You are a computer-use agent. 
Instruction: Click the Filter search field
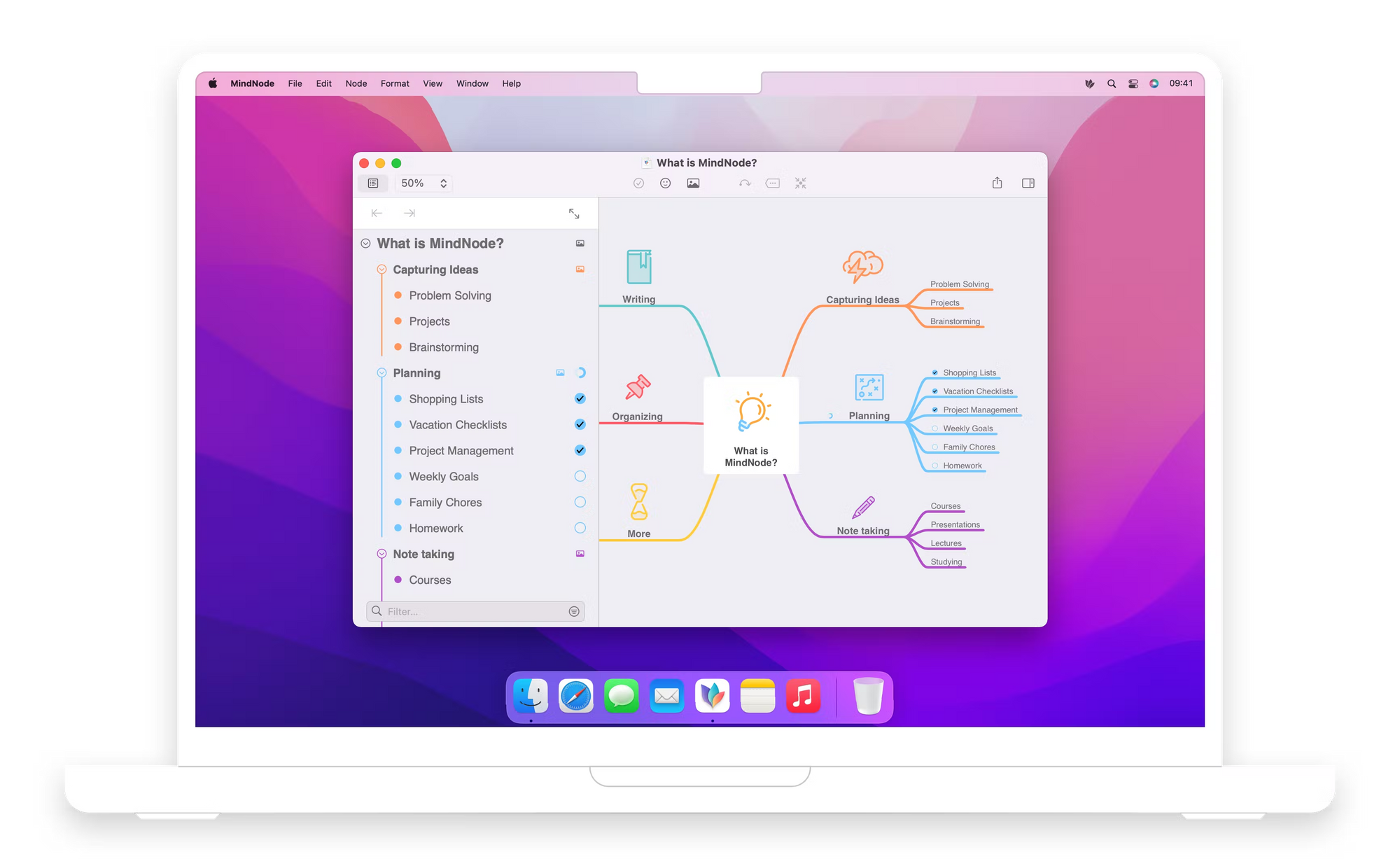pos(475,612)
